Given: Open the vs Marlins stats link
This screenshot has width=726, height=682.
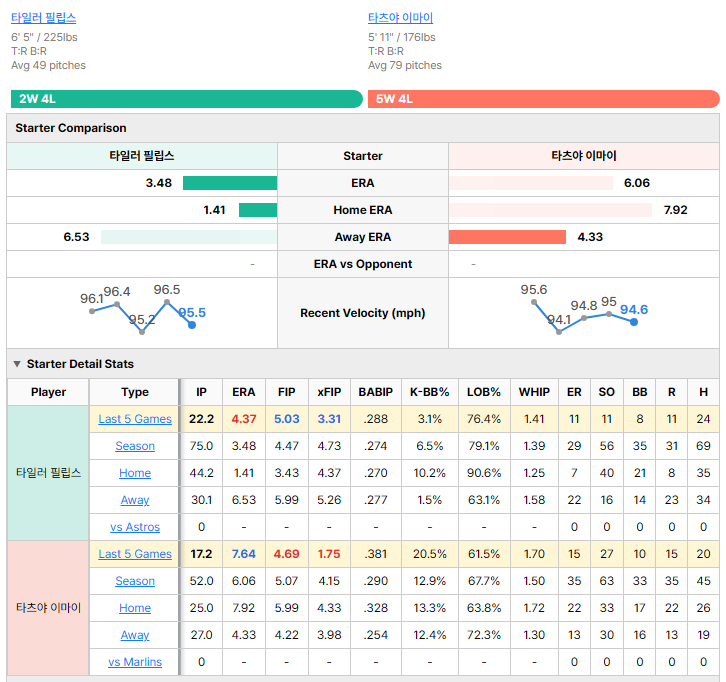Looking at the screenshot, I should click(x=135, y=662).
